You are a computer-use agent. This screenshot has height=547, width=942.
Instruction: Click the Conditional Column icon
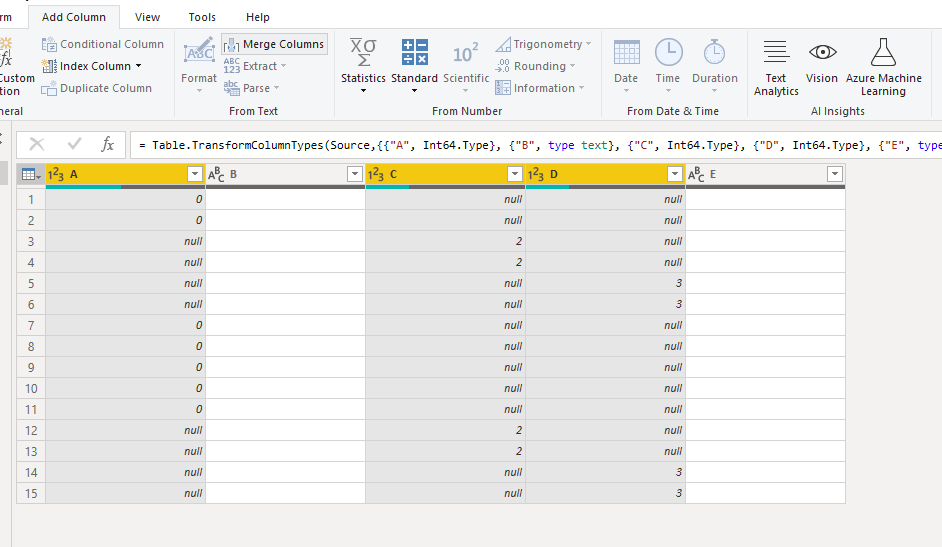(x=49, y=44)
